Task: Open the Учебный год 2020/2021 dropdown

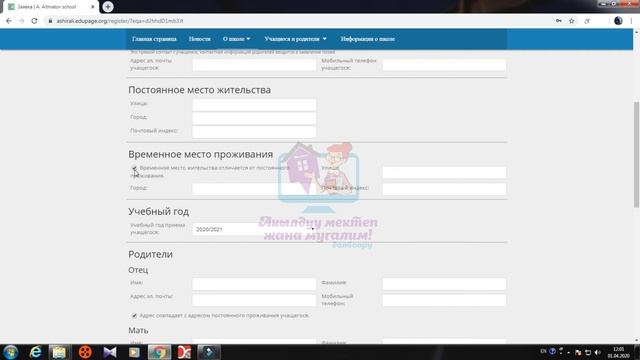Action: pos(254,229)
